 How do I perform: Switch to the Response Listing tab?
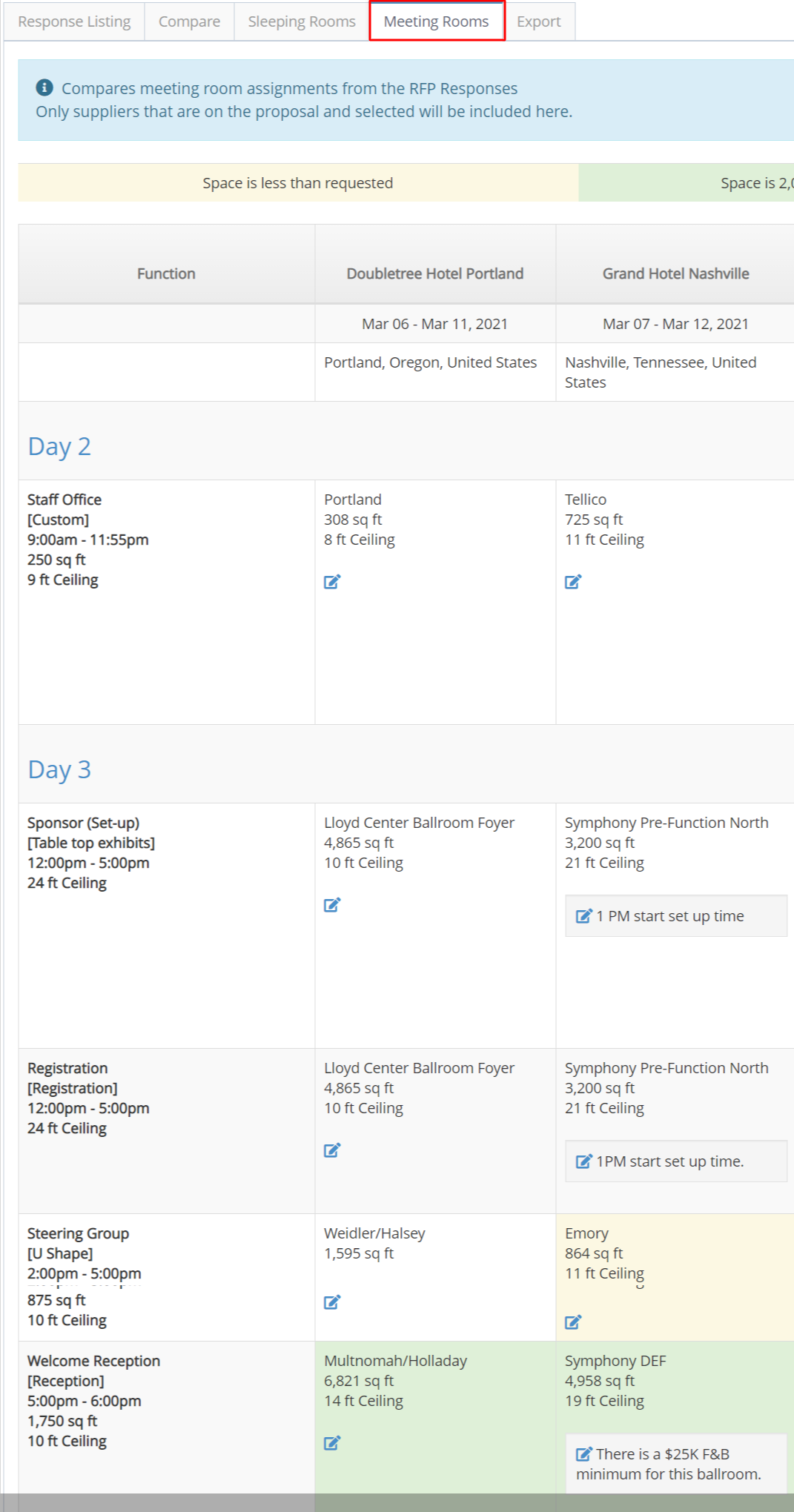tap(74, 21)
